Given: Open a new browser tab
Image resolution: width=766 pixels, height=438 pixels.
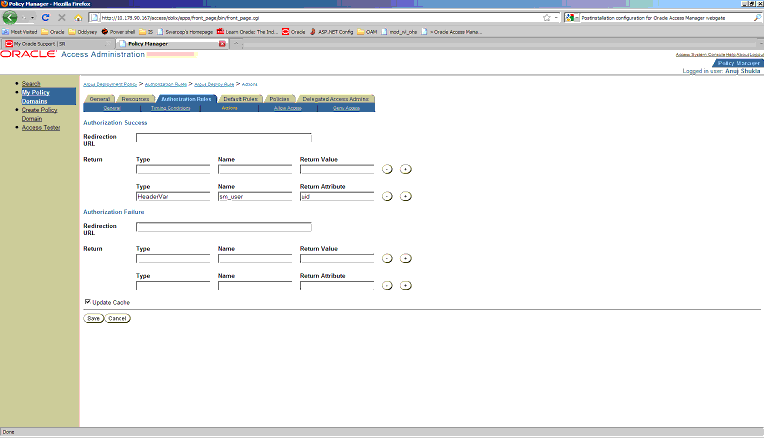Looking at the screenshot, I should (x=235, y=44).
